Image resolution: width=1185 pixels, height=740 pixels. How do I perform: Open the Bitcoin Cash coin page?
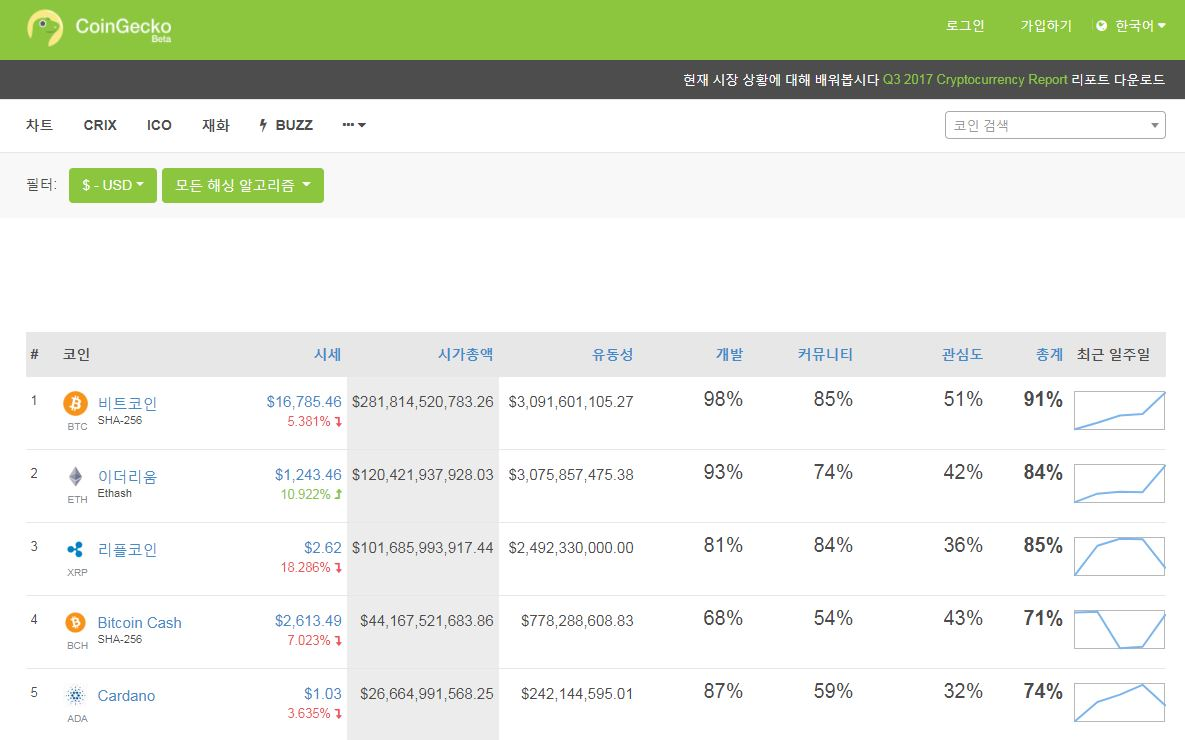coord(140,623)
